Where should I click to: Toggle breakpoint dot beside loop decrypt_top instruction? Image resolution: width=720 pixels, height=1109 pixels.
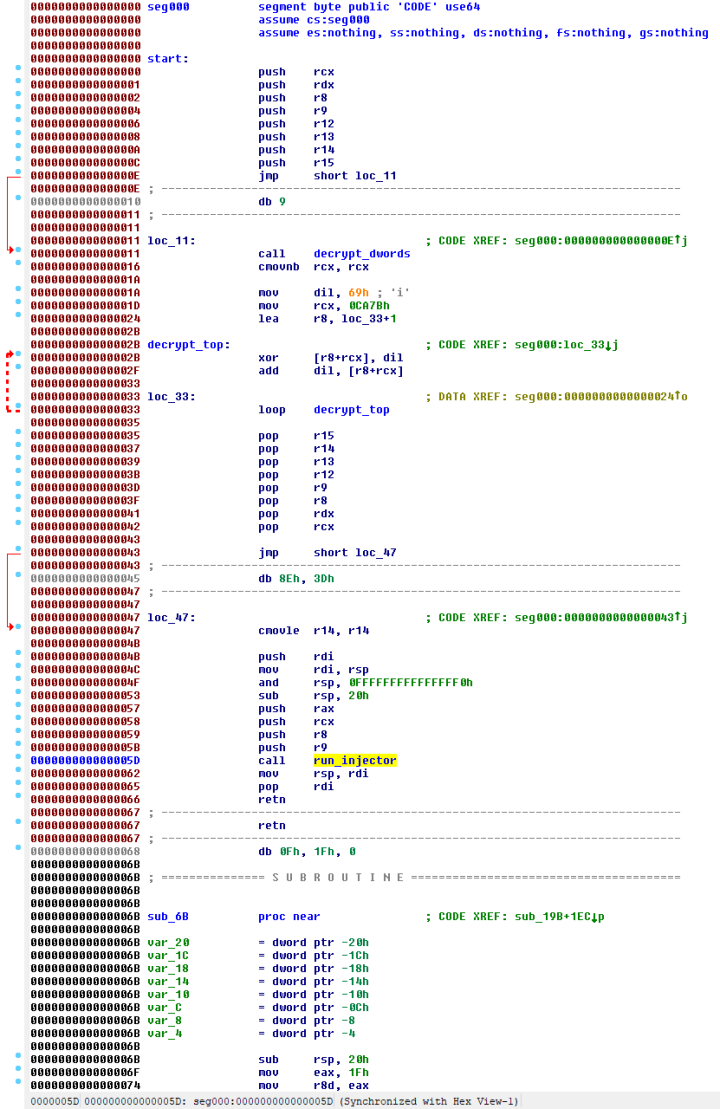(x=18, y=410)
